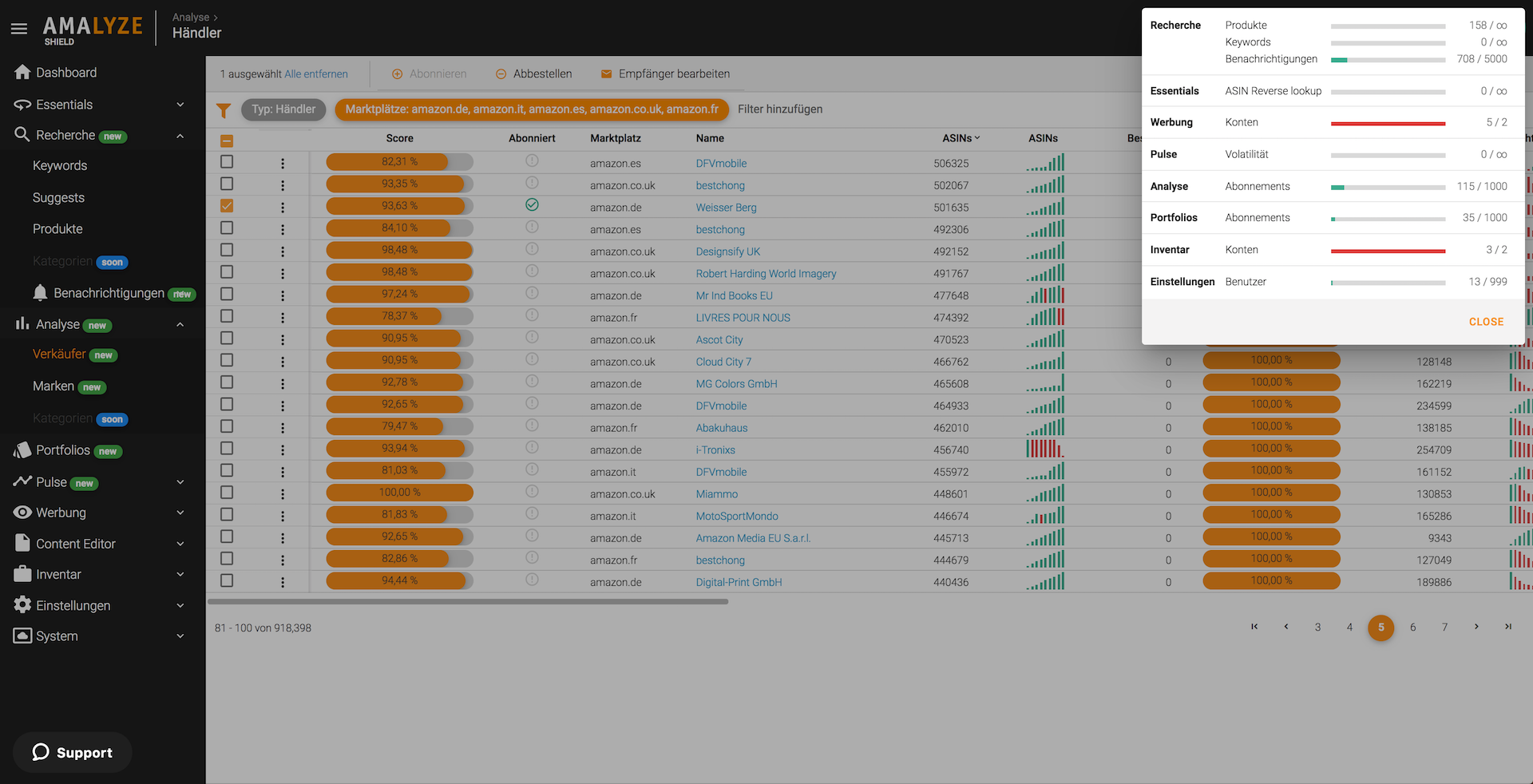Viewport: 1533px width, 784px height.
Task: Open row menu for Weisser Berg
Action: pyautogui.click(x=283, y=207)
